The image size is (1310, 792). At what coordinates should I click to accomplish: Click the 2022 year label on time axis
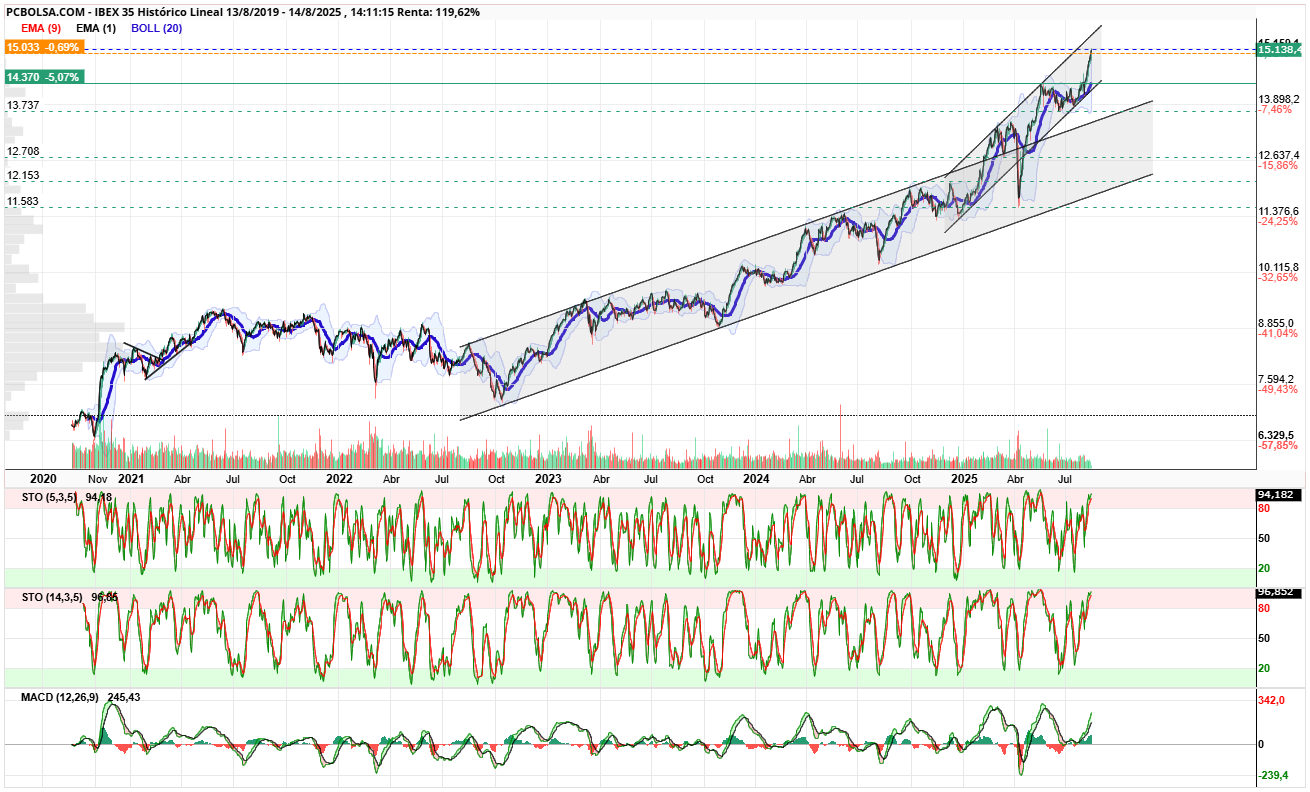coord(340,479)
